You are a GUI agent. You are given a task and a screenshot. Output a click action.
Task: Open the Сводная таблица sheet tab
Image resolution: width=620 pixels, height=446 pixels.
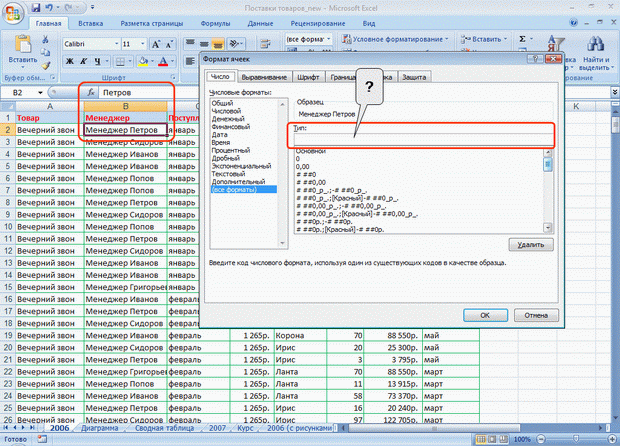click(164, 428)
